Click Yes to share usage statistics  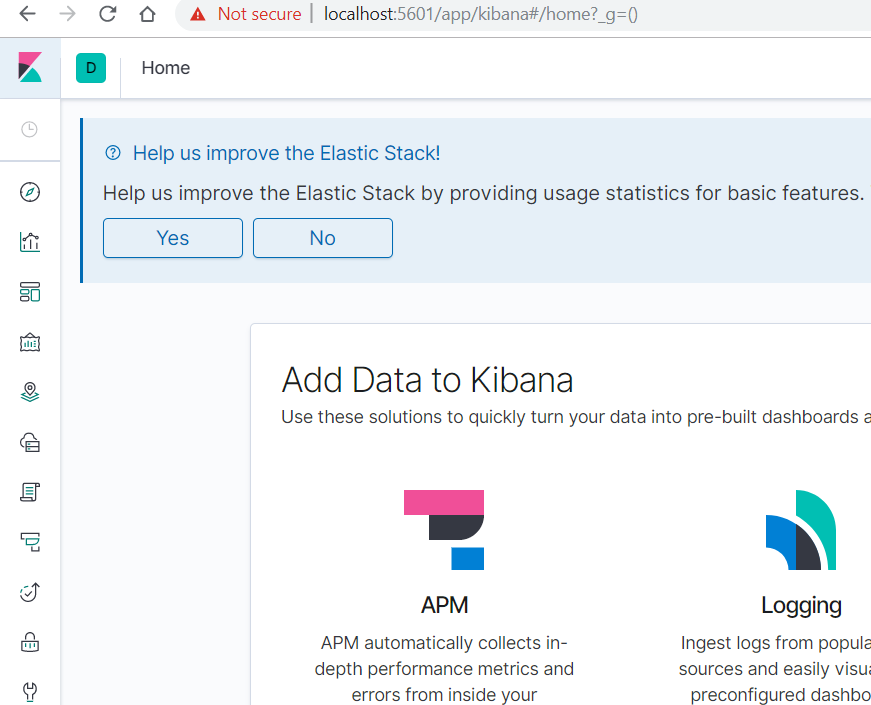click(173, 238)
